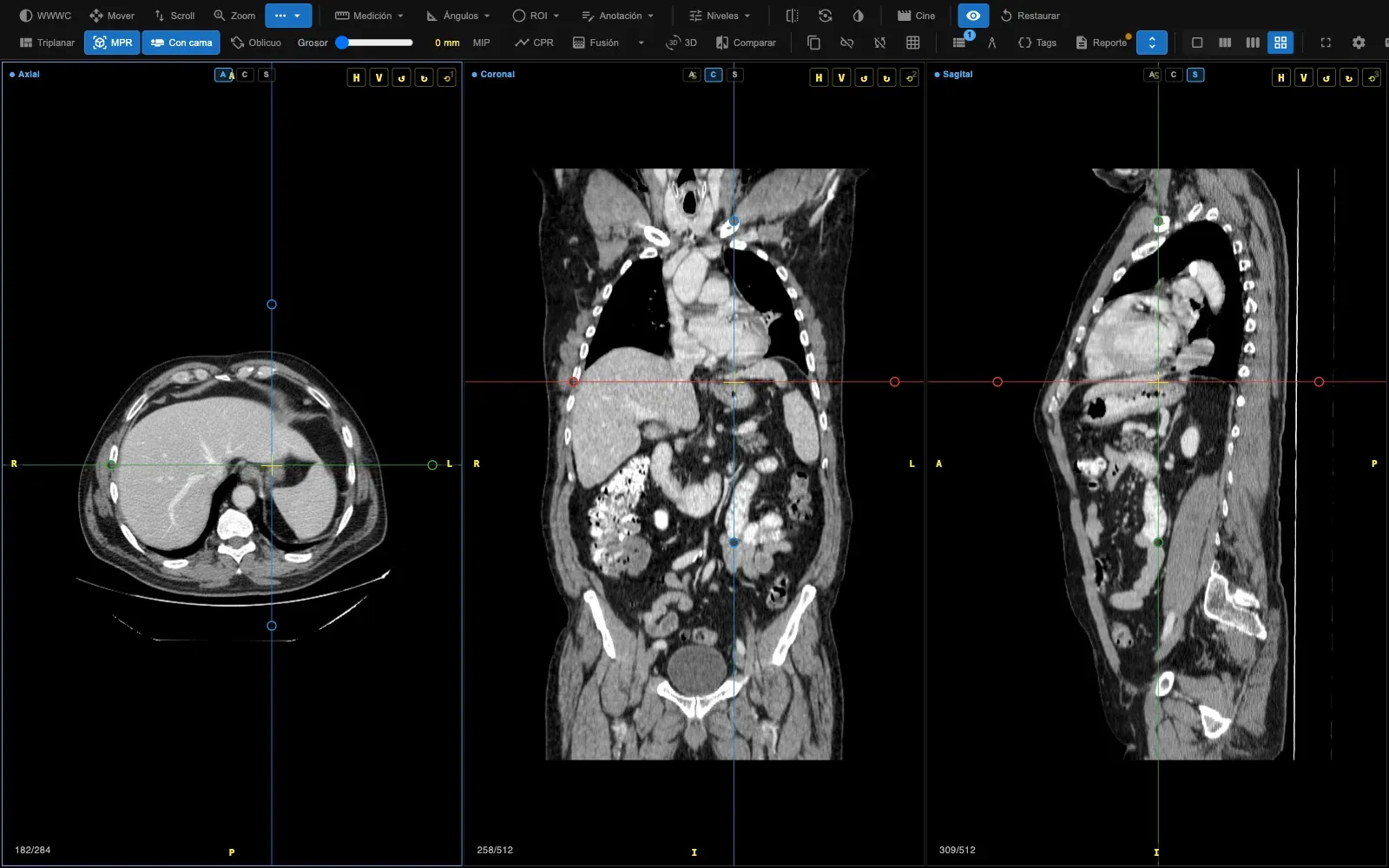
Task: Switch Coronal viewport to S orientation
Action: point(735,75)
